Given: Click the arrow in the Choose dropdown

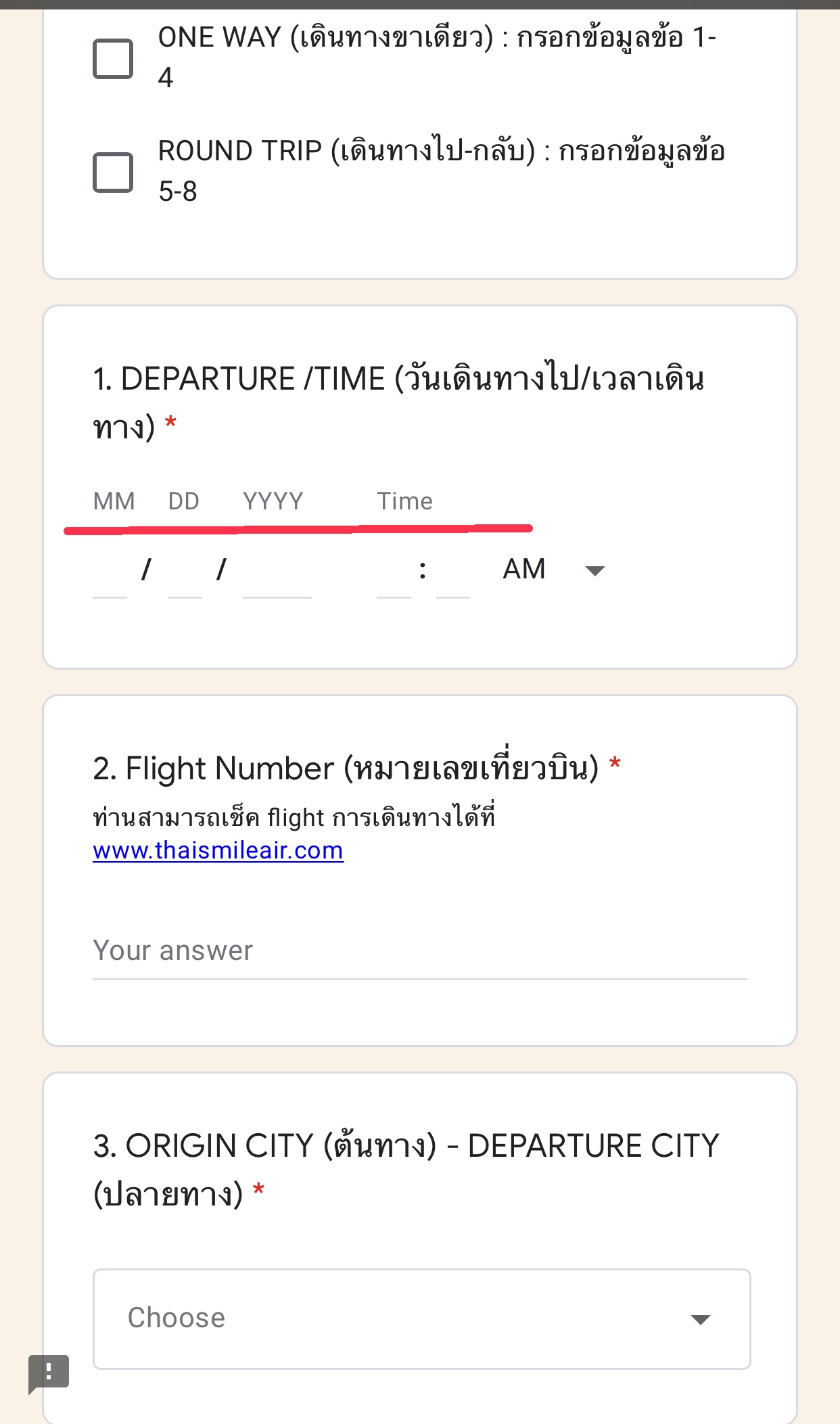Looking at the screenshot, I should tap(700, 1320).
